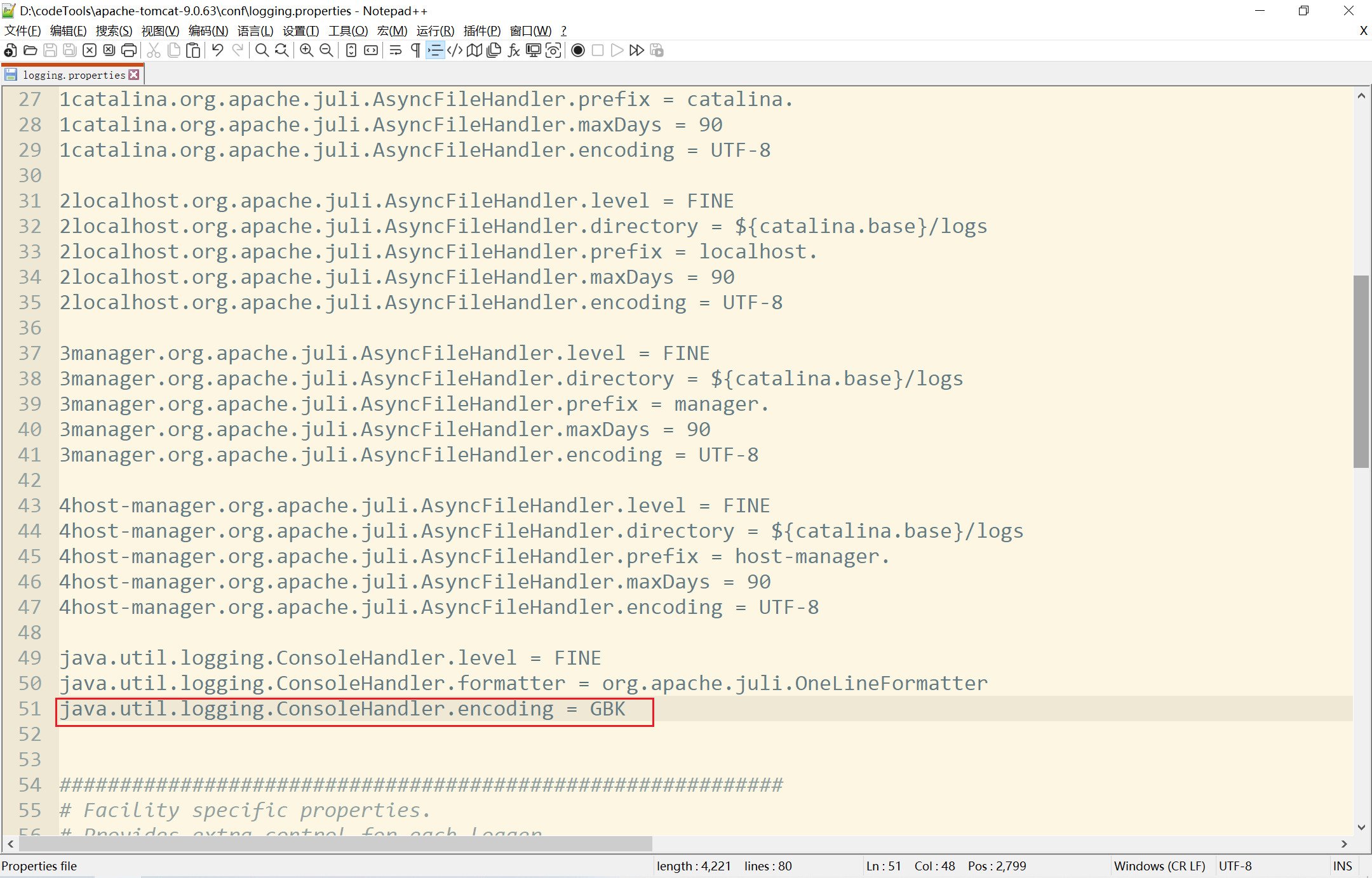The width and height of the screenshot is (1372, 878).
Task: Paste from clipboard toolbar icon
Action: [x=194, y=51]
